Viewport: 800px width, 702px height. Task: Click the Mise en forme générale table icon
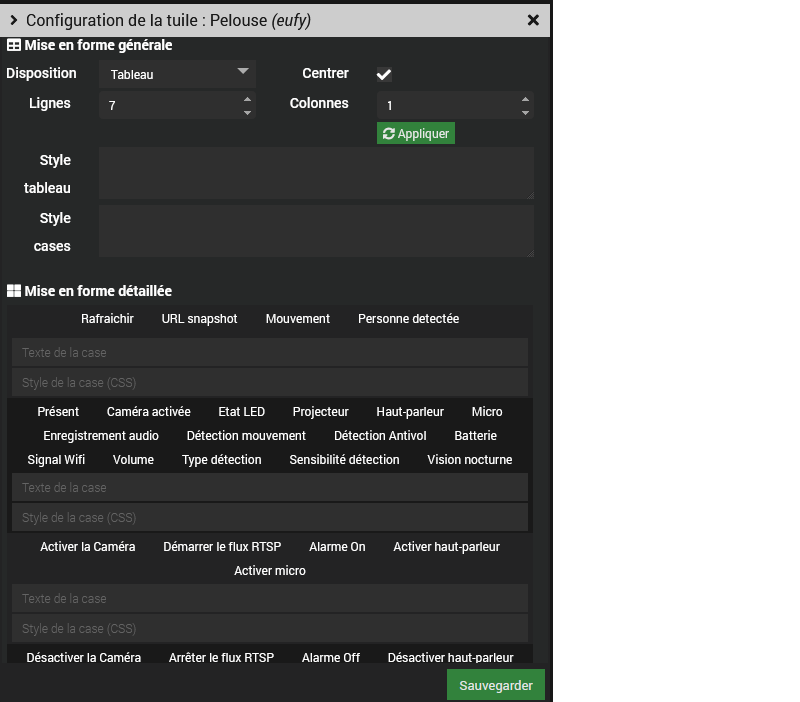(14, 45)
